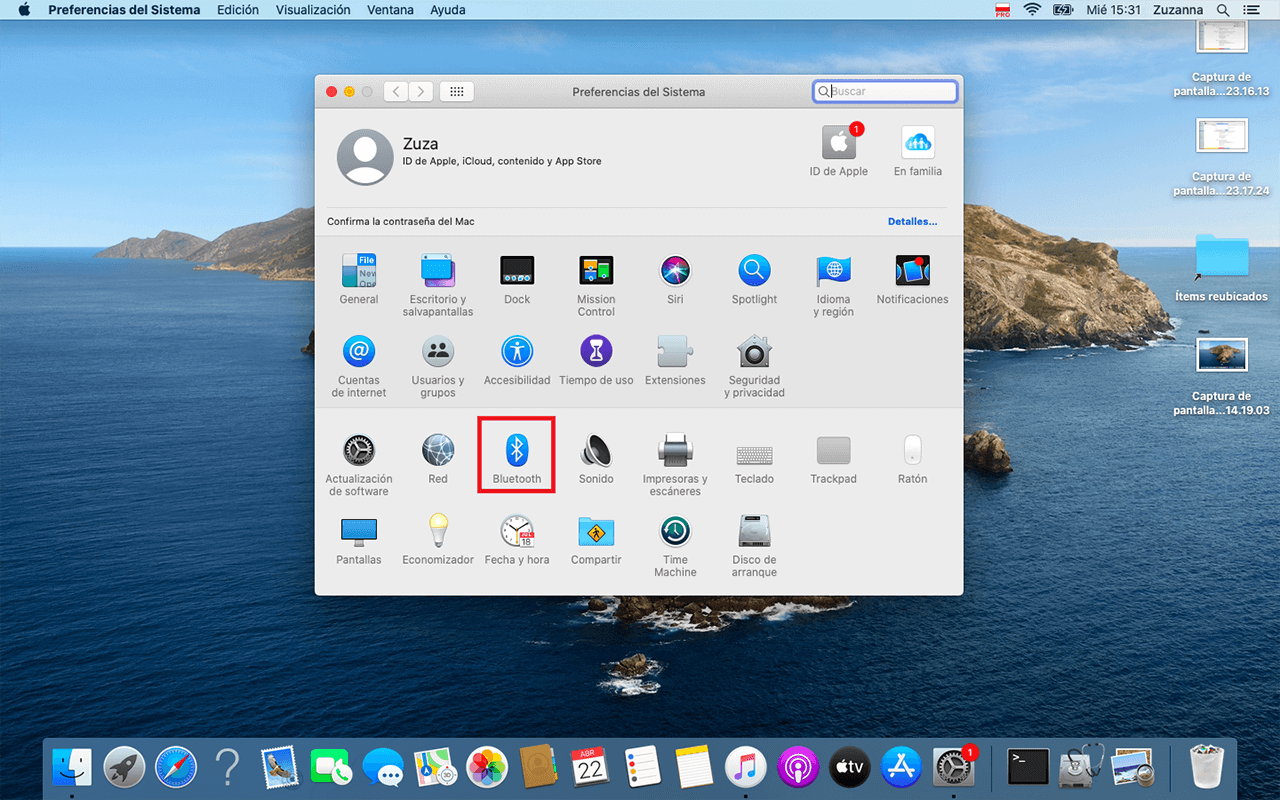Open Usuarios y grupos preferences
Screen dimensions: 1280x800
tap(438, 366)
